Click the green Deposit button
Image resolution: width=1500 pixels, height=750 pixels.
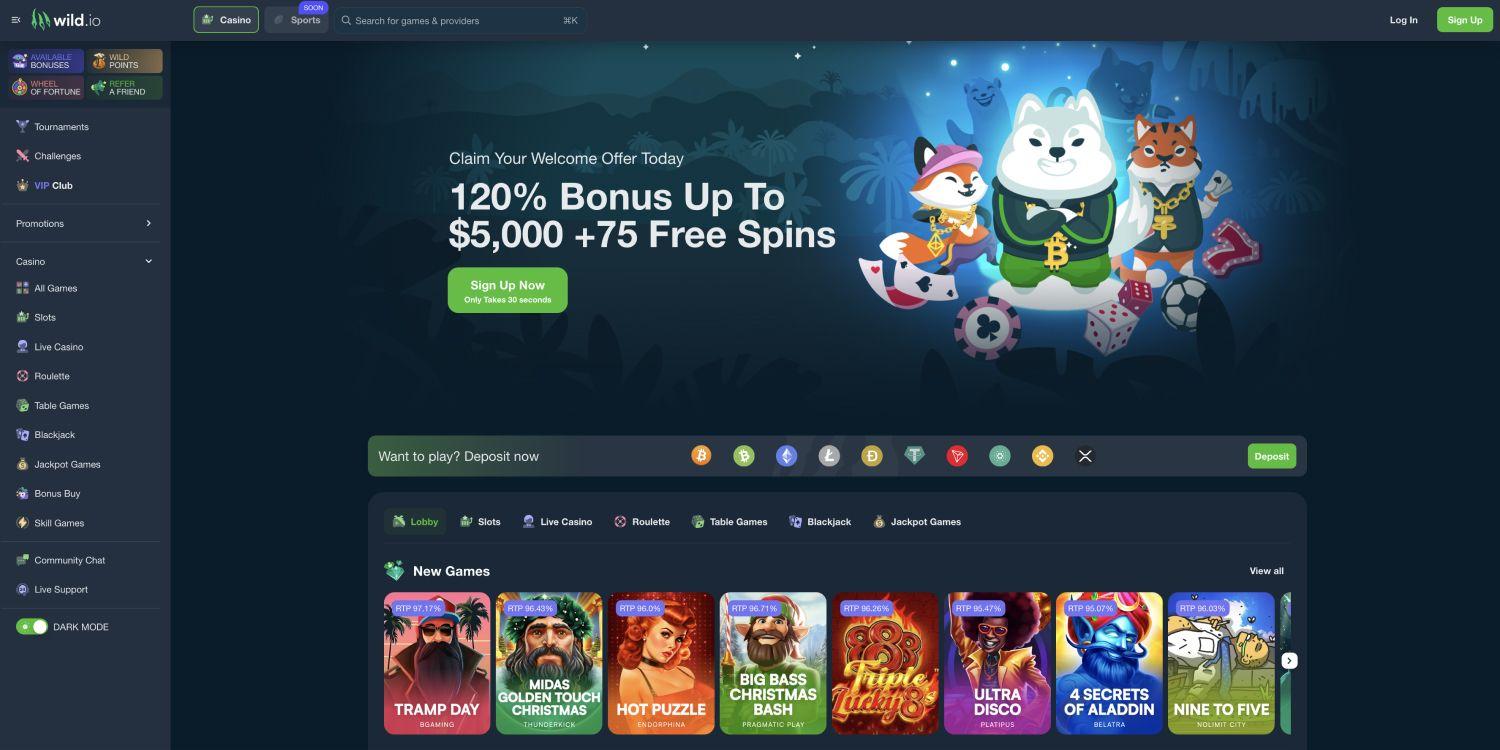(x=1272, y=456)
